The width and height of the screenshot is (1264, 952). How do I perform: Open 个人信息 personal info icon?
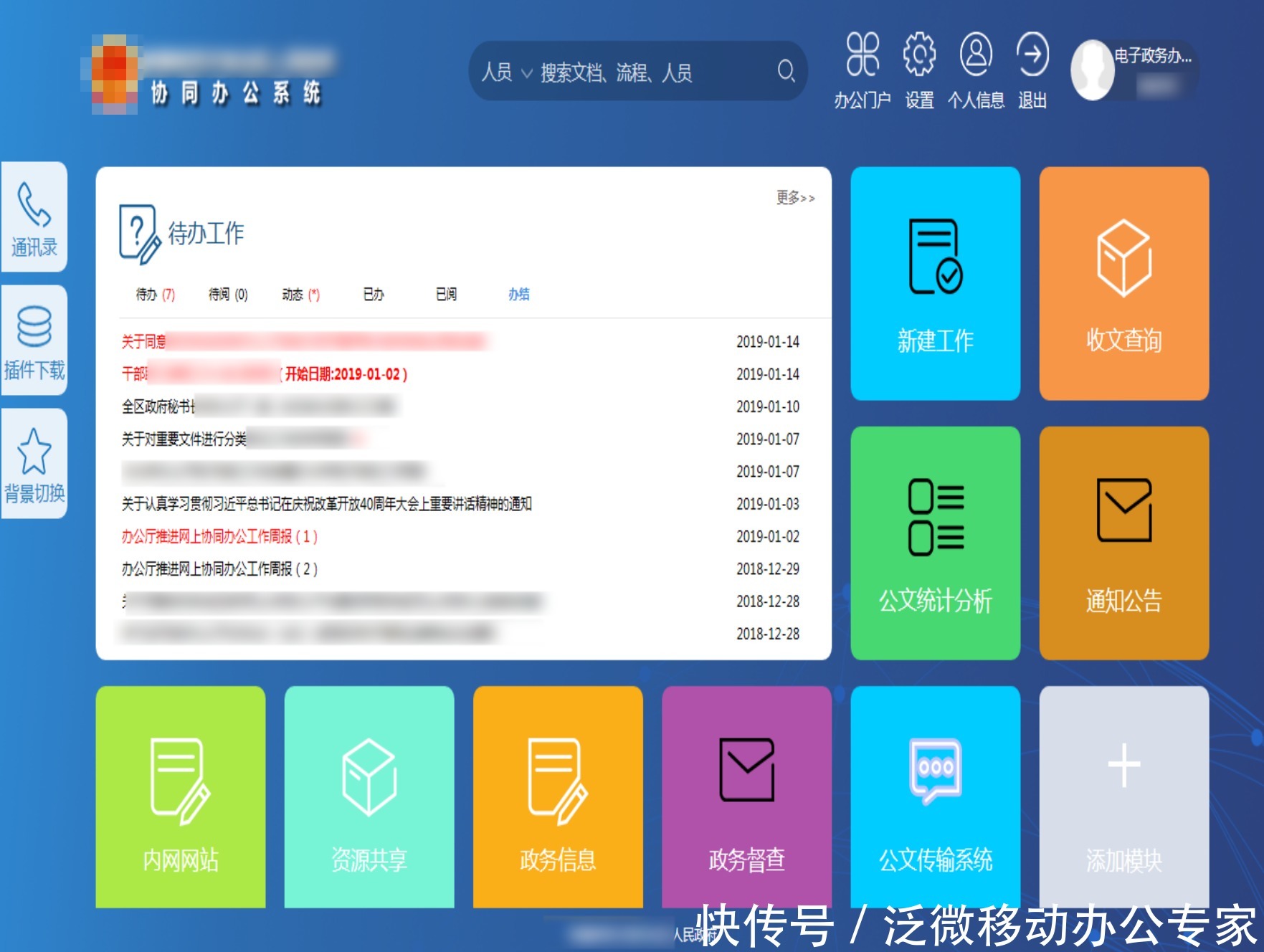976,54
